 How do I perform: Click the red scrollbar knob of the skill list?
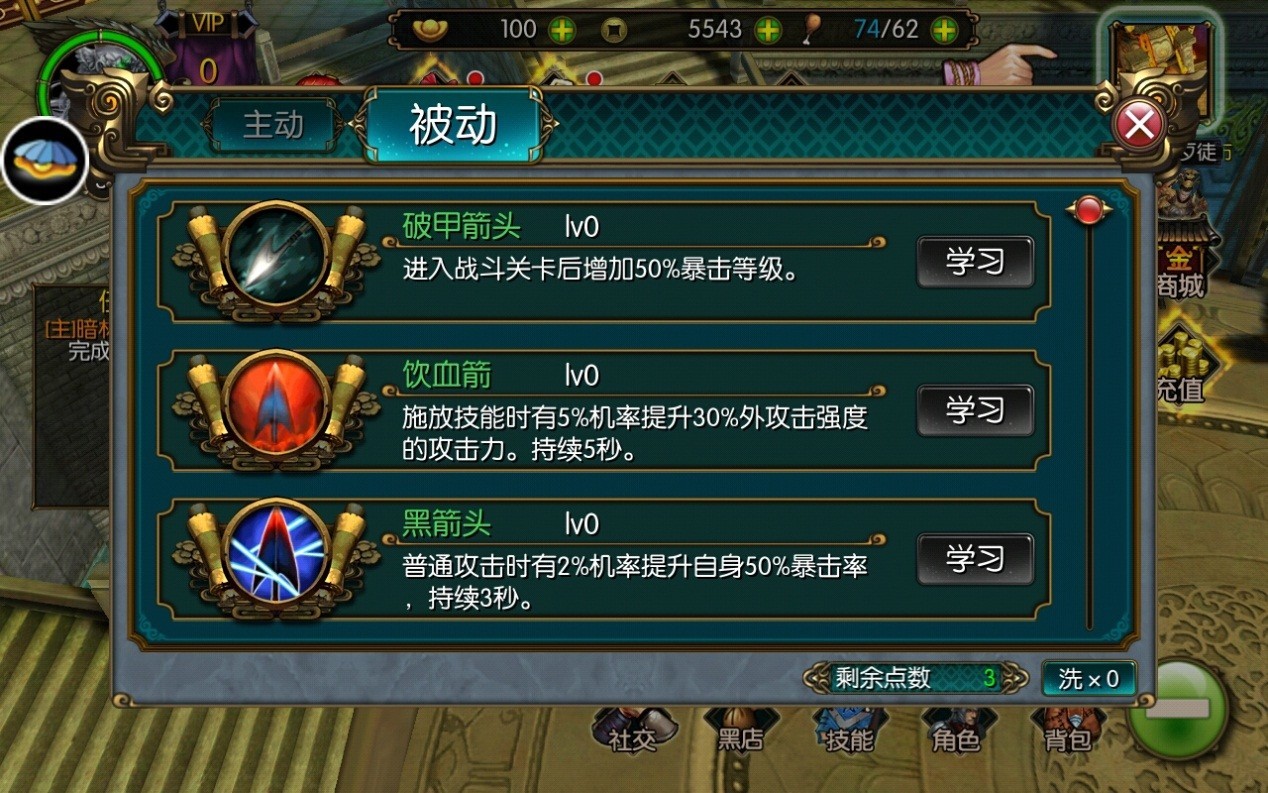tap(1089, 210)
